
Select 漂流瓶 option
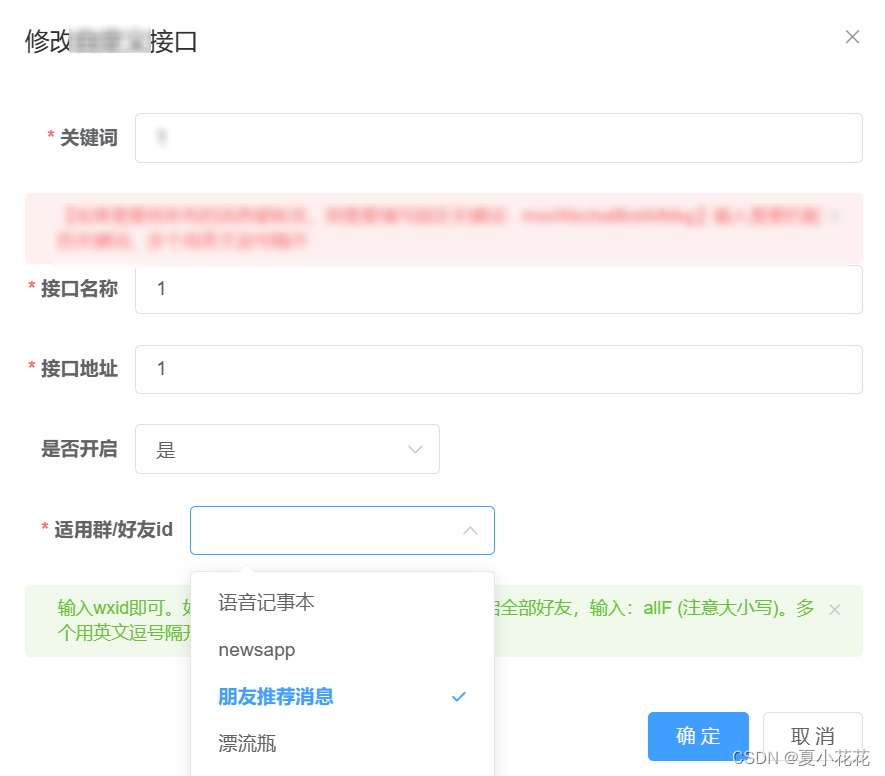click(343, 743)
